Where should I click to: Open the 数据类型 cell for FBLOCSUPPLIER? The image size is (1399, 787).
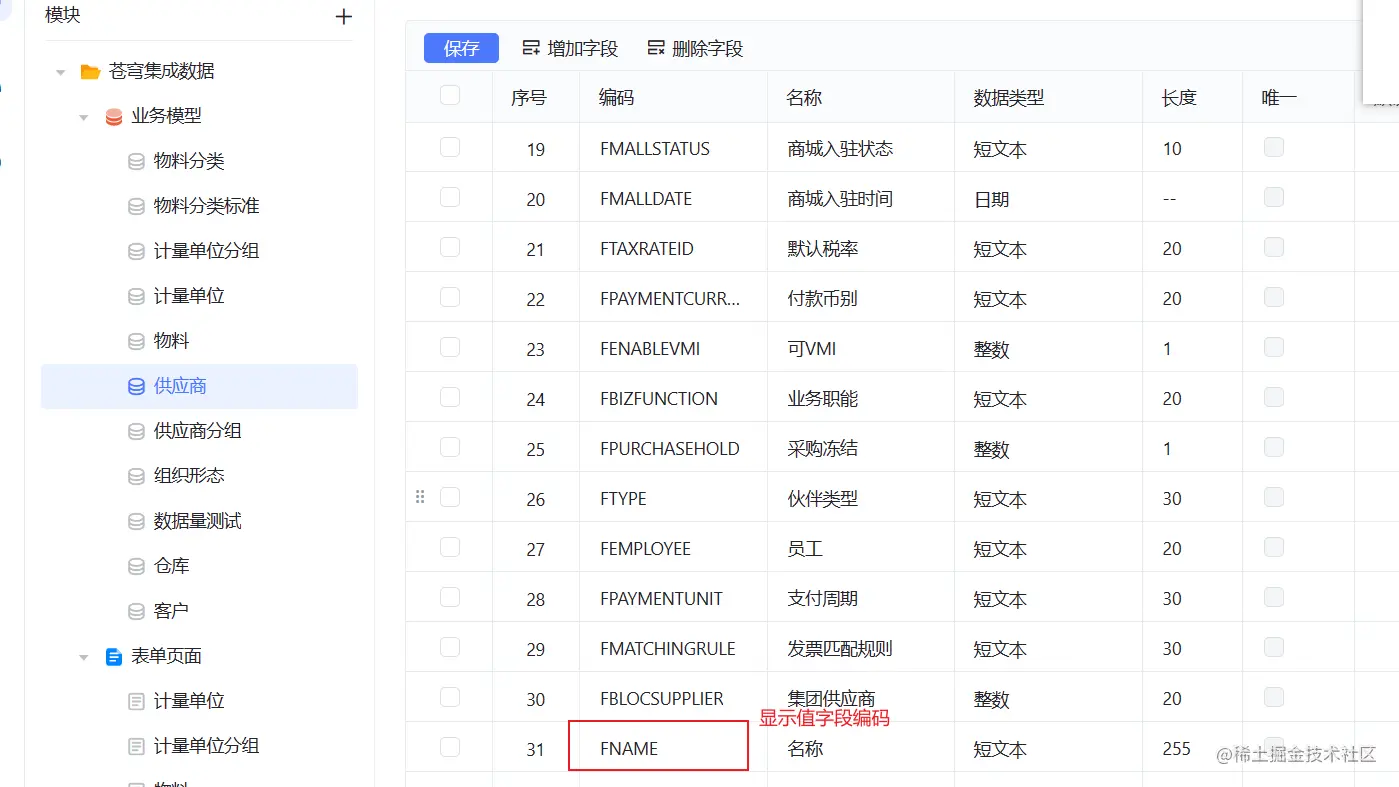1048,698
